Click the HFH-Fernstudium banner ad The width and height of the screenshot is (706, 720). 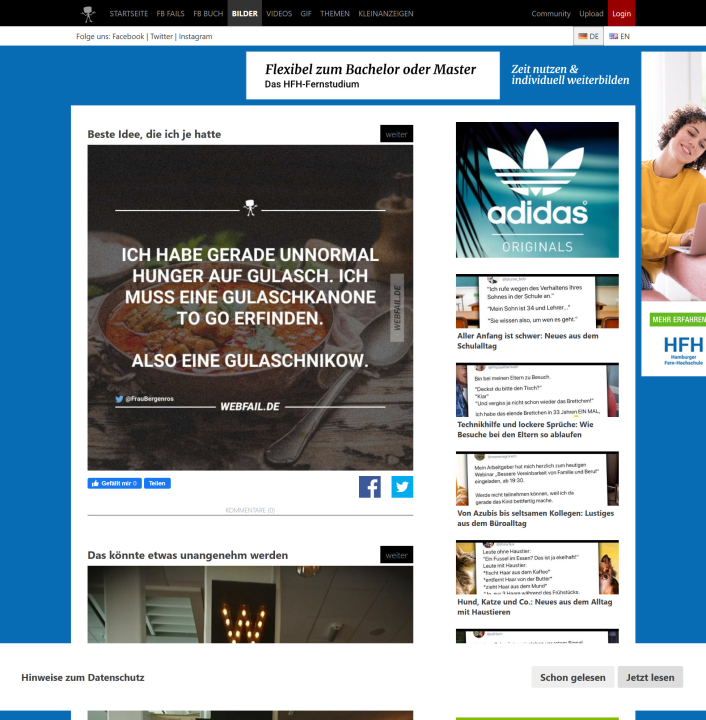373,75
